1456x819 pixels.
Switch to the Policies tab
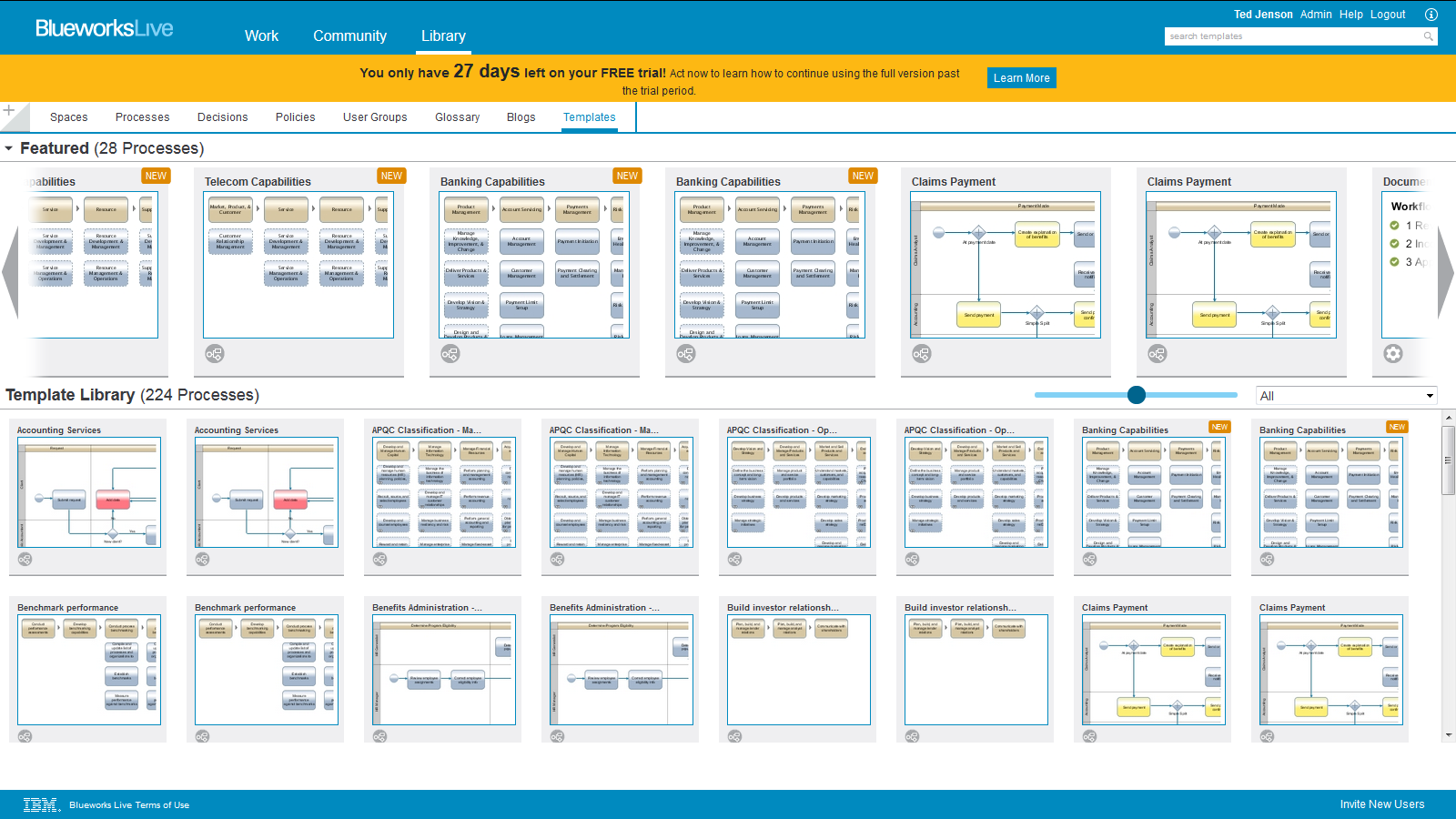click(x=296, y=117)
